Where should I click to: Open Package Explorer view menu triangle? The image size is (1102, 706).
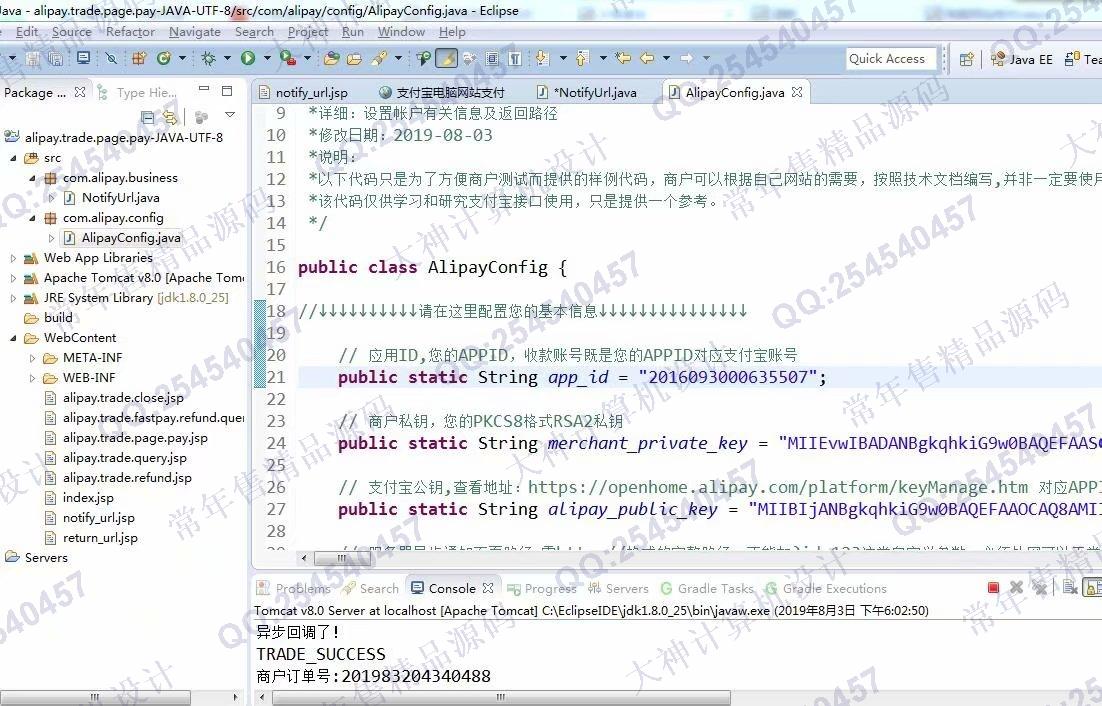[230, 115]
